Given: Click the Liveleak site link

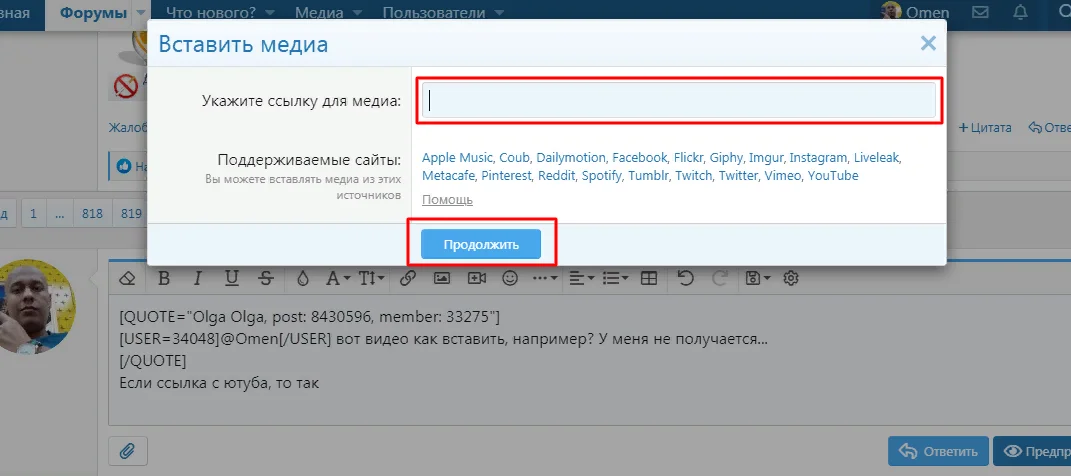Looking at the screenshot, I should point(877,158).
